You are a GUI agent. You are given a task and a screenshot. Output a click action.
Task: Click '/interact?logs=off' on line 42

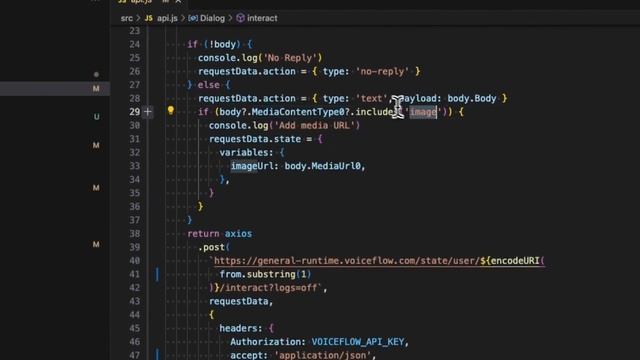click(268, 288)
